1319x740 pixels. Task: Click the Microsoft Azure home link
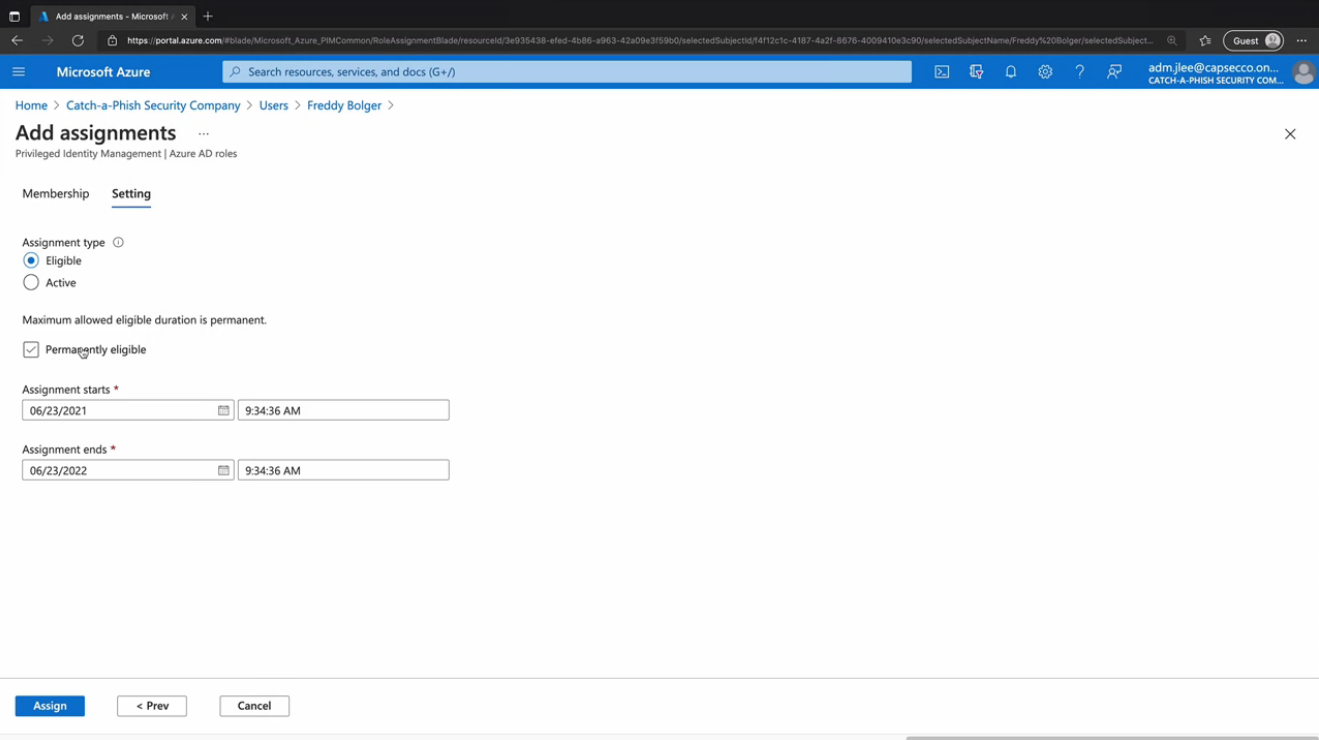point(103,72)
